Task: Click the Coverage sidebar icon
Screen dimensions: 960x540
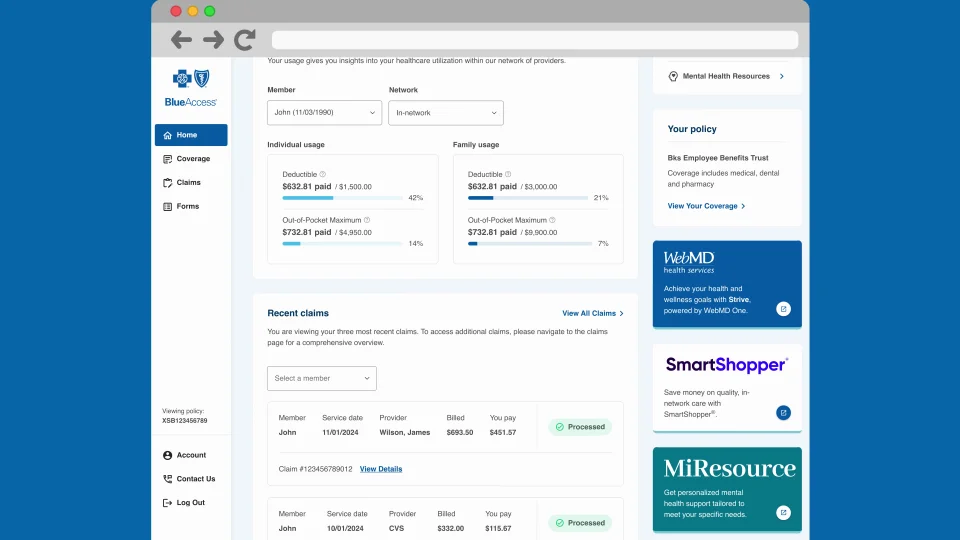Action: (x=167, y=159)
